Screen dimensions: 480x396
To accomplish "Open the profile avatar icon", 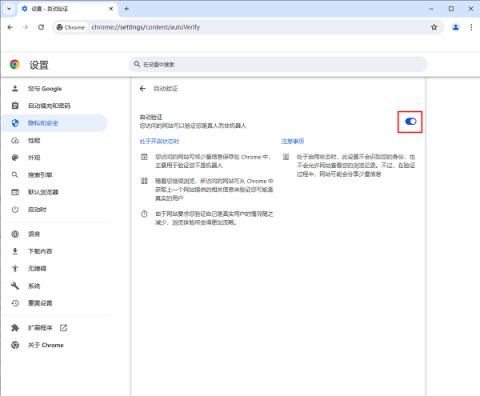I will pos(456,27).
